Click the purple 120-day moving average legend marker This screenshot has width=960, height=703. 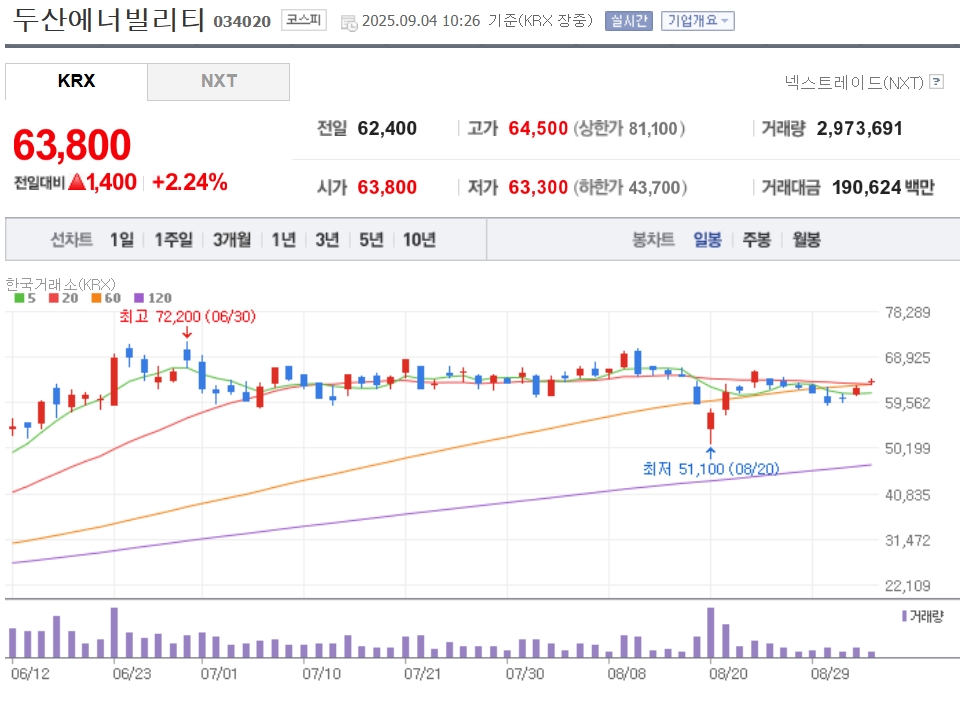[x=139, y=298]
